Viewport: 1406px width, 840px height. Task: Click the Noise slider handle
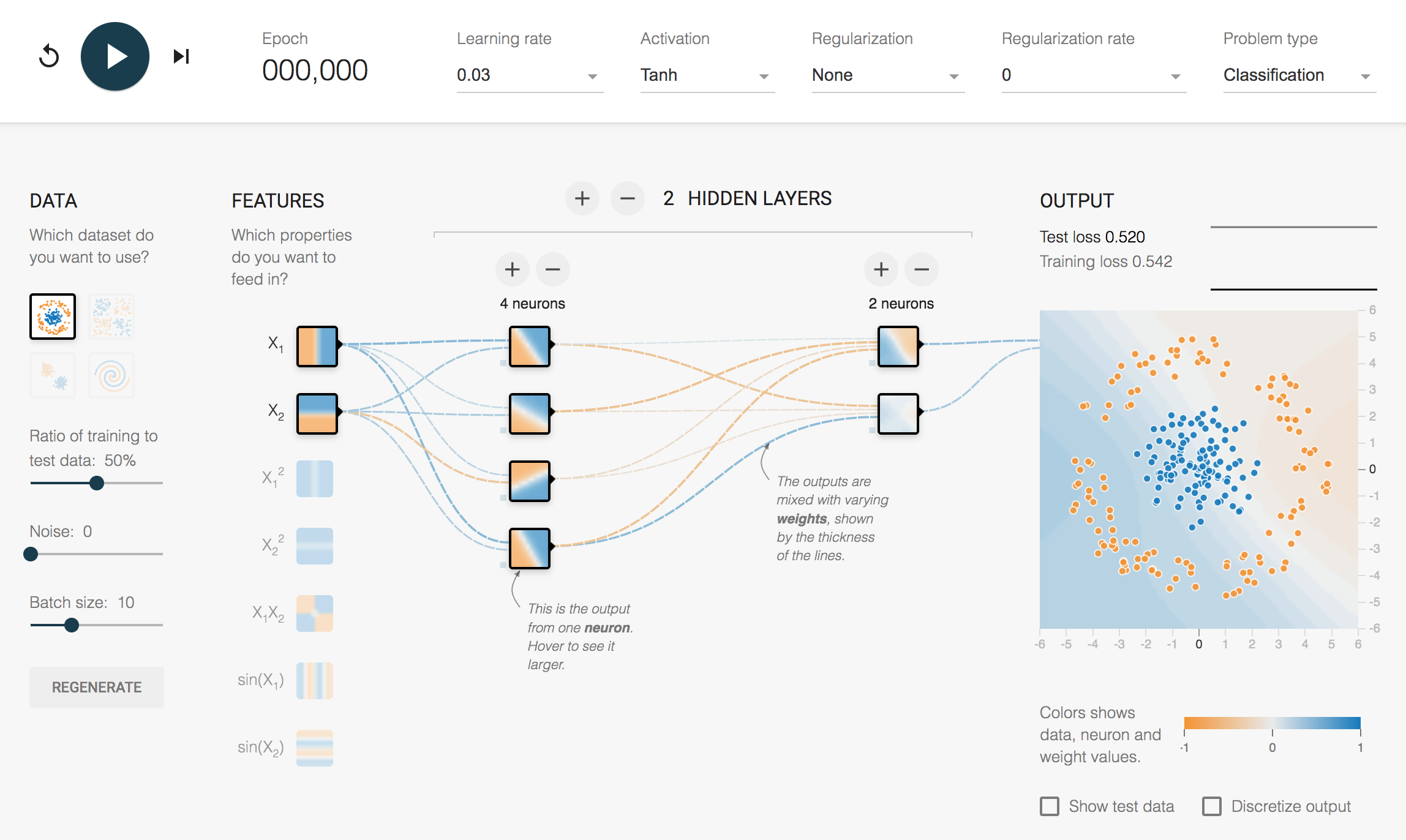coord(31,554)
